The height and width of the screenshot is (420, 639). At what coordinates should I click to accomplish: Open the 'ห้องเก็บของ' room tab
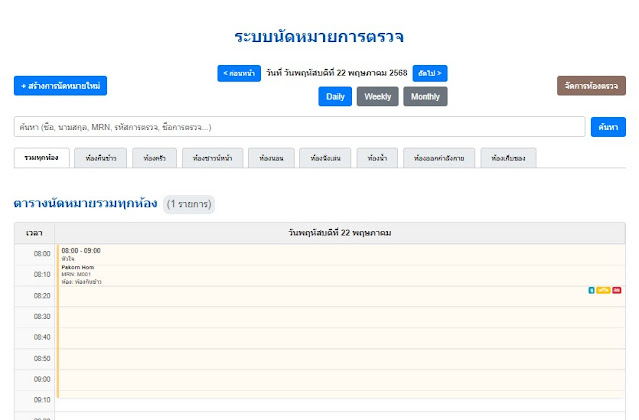[509, 158]
